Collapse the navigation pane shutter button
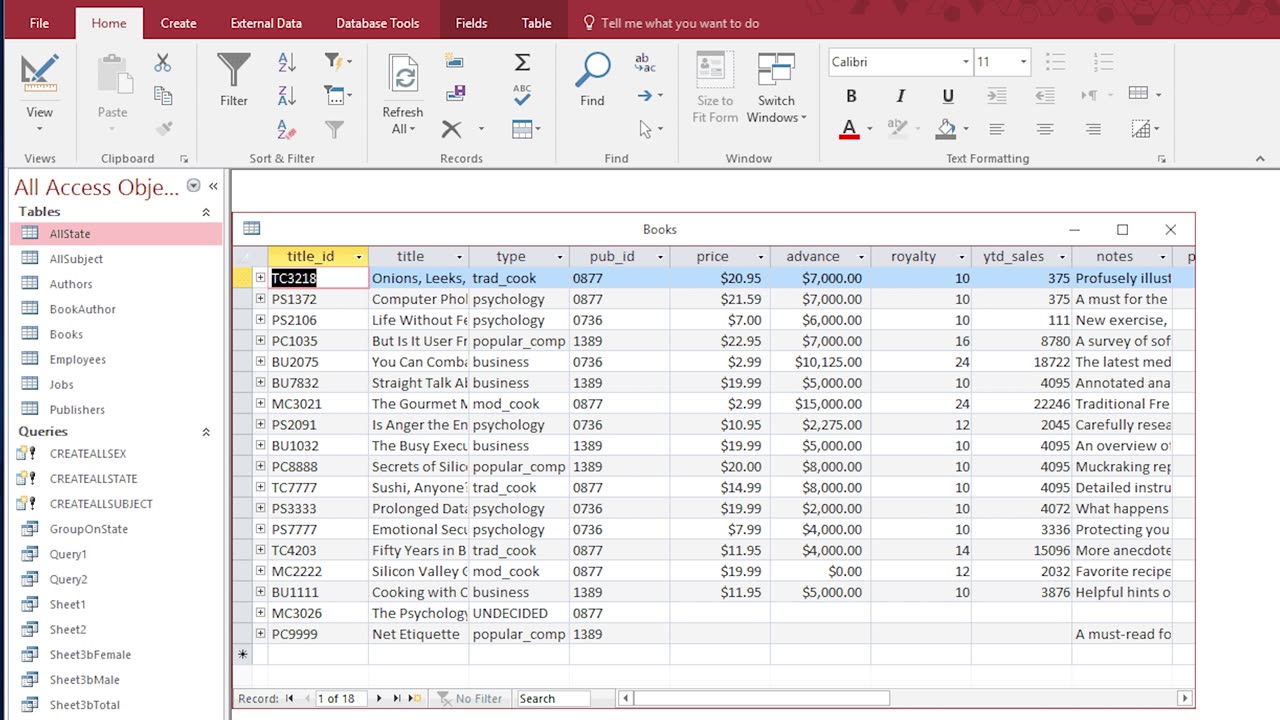Screen dimensions: 1280x720 (213, 186)
